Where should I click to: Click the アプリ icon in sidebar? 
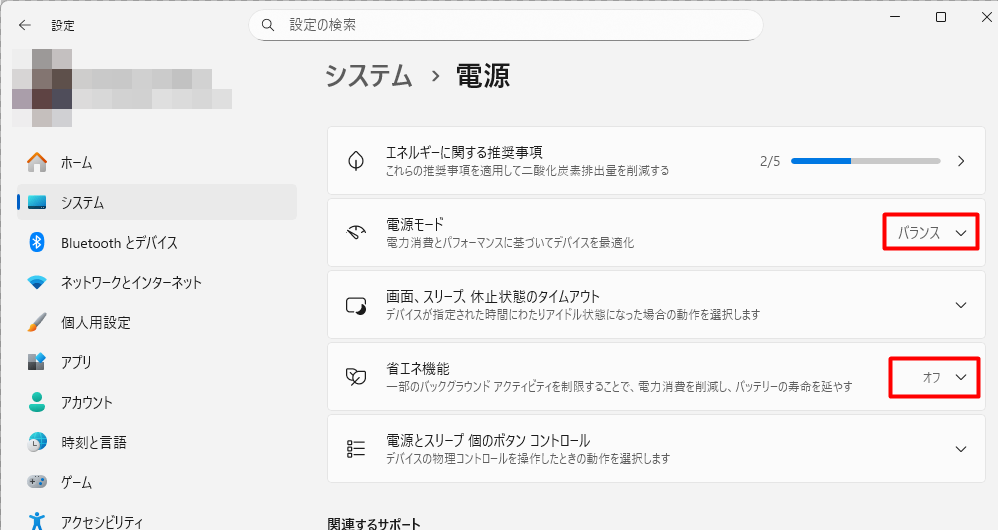pos(37,361)
